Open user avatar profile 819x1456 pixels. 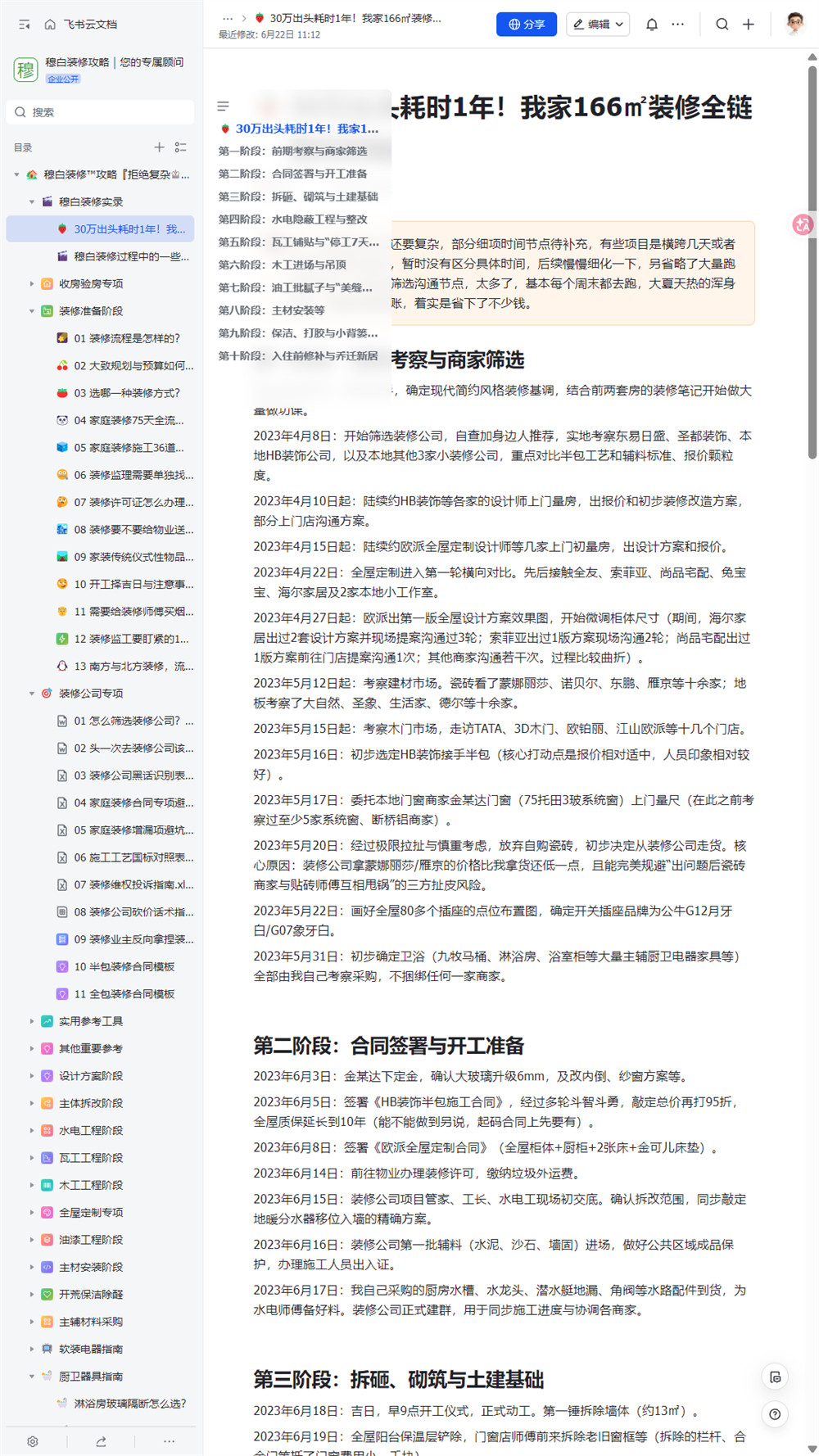tap(794, 24)
